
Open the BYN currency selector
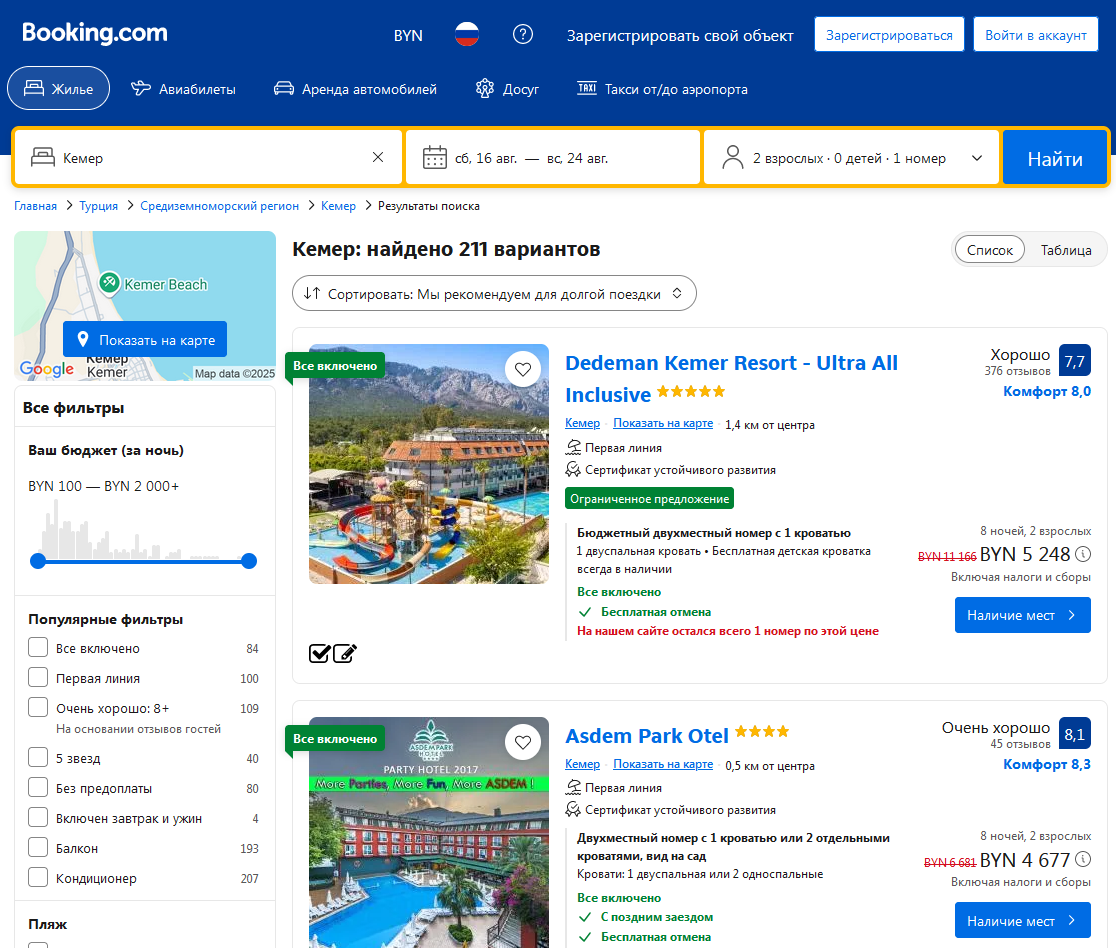coord(408,35)
